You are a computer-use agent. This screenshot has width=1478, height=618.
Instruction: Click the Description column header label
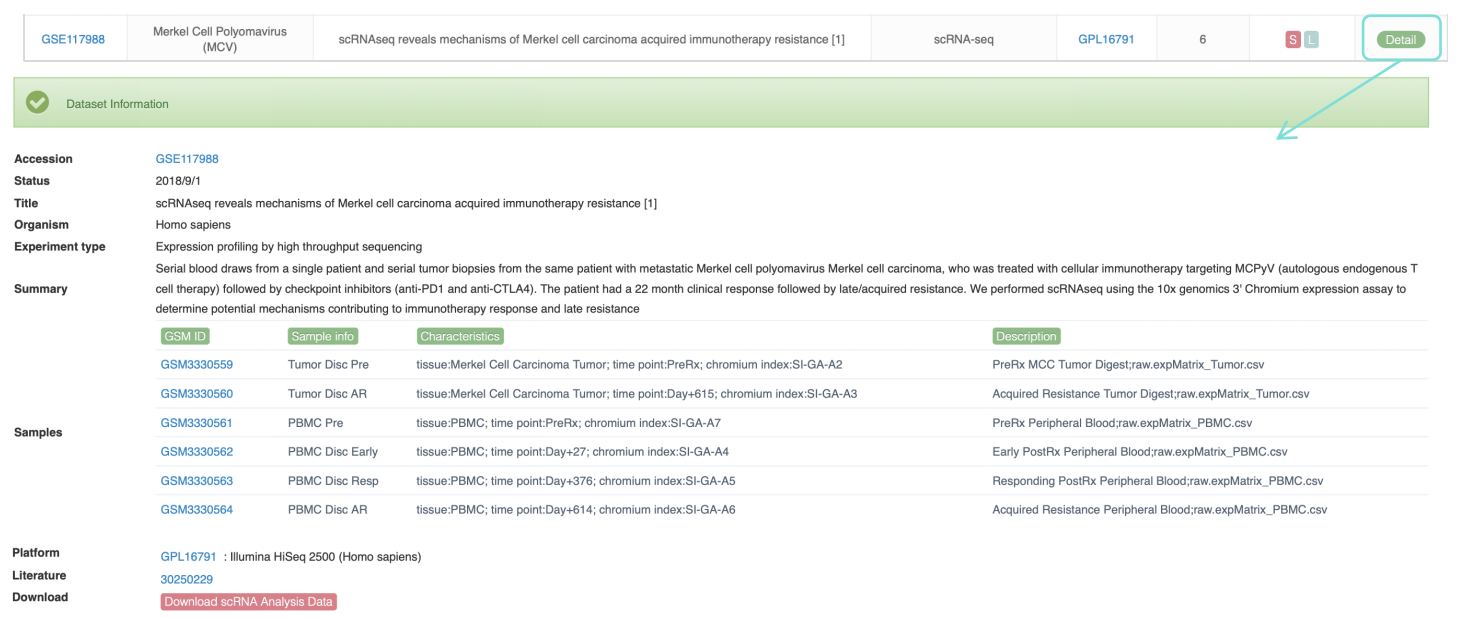tap(1025, 337)
